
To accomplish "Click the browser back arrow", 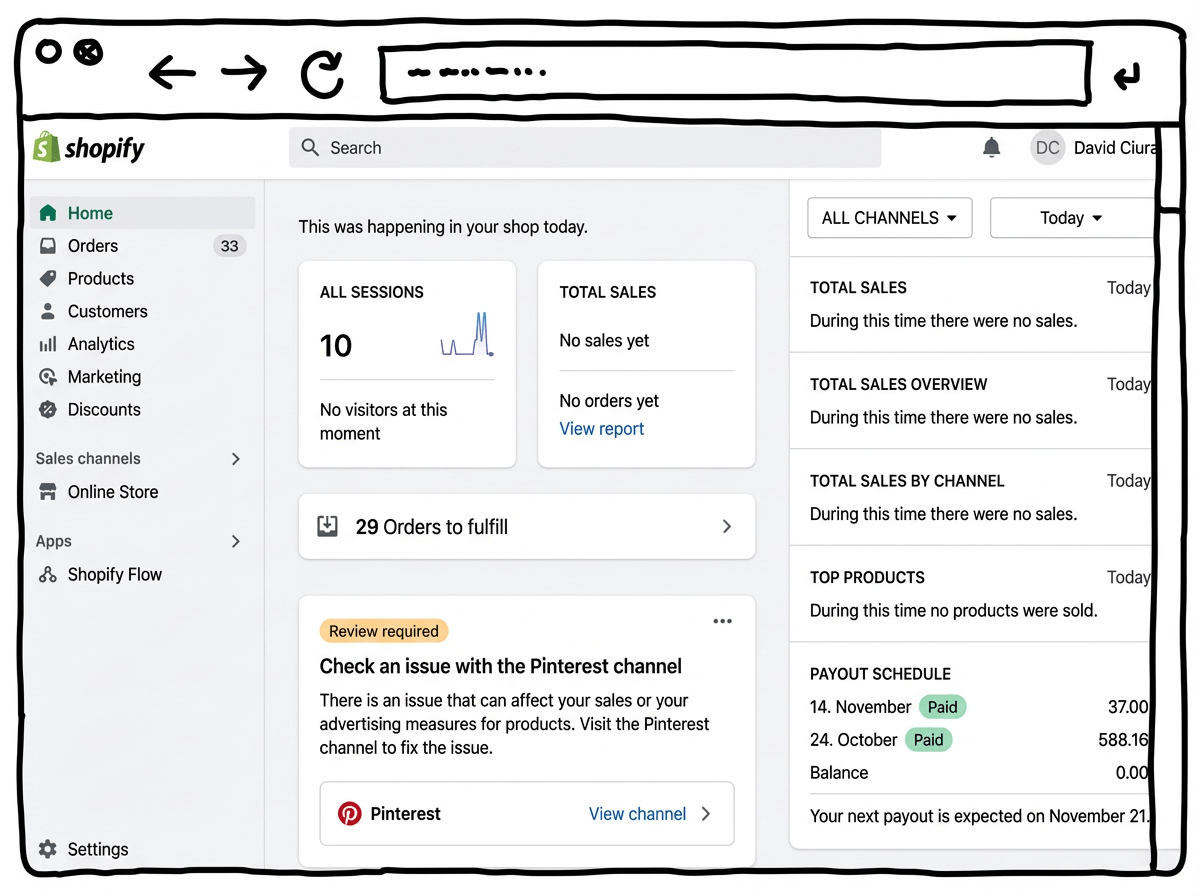I will point(172,73).
